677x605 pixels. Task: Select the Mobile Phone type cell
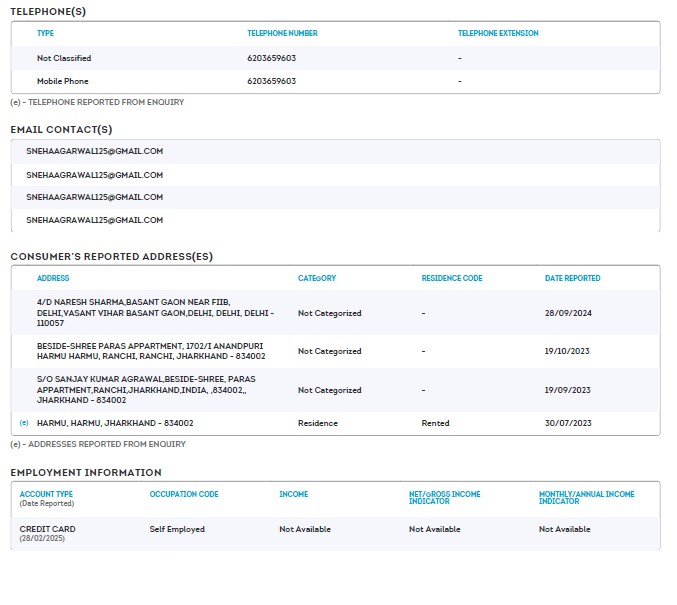click(x=63, y=81)
